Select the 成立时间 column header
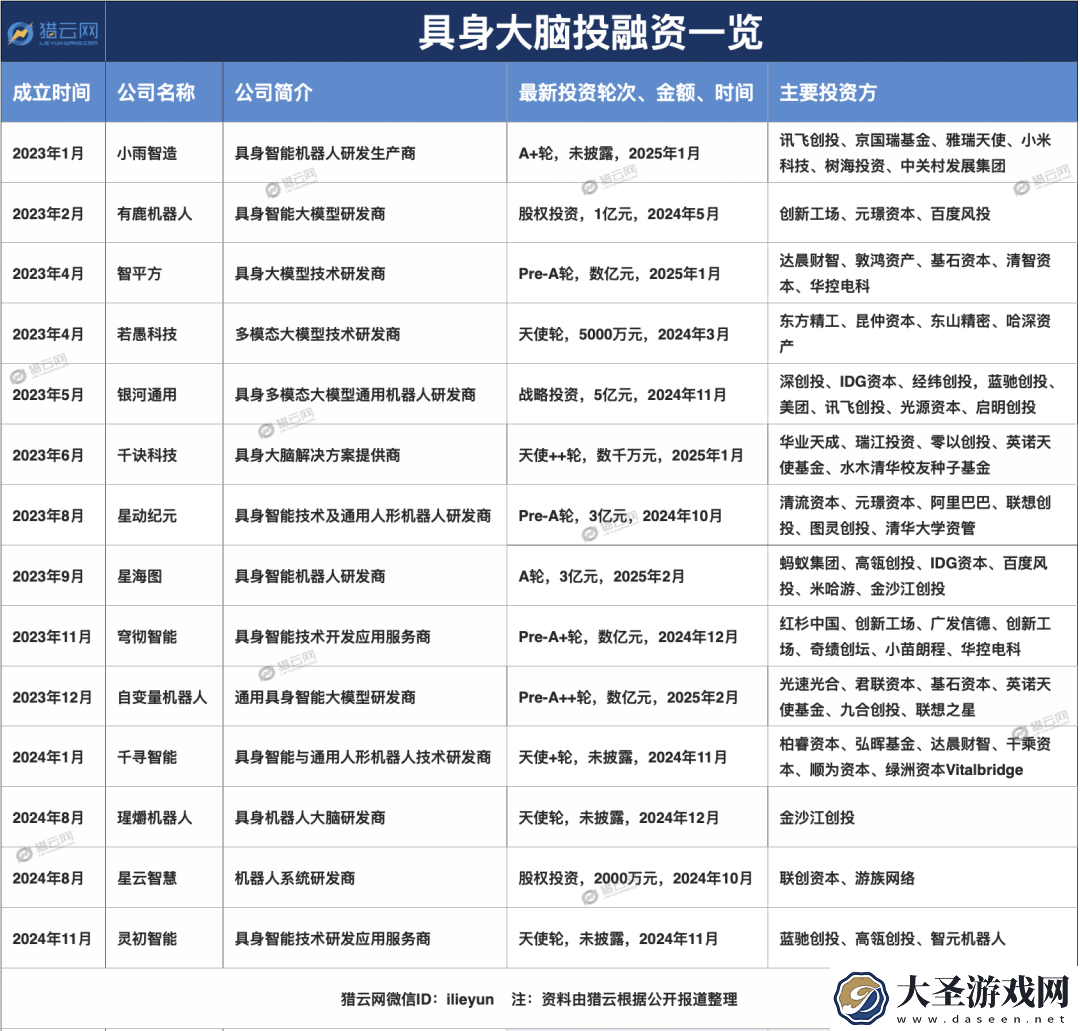Viewport: 1080px width, 1031px height. click(x=52, y=92)
